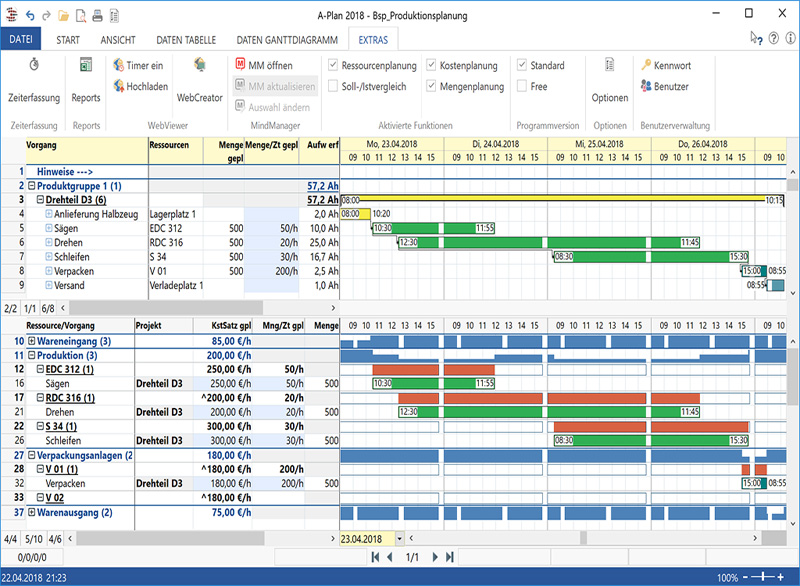Collapse Verpackungsanlagen group
The width and height of the screenshot is (800, 586).
[x=32, y=455]
